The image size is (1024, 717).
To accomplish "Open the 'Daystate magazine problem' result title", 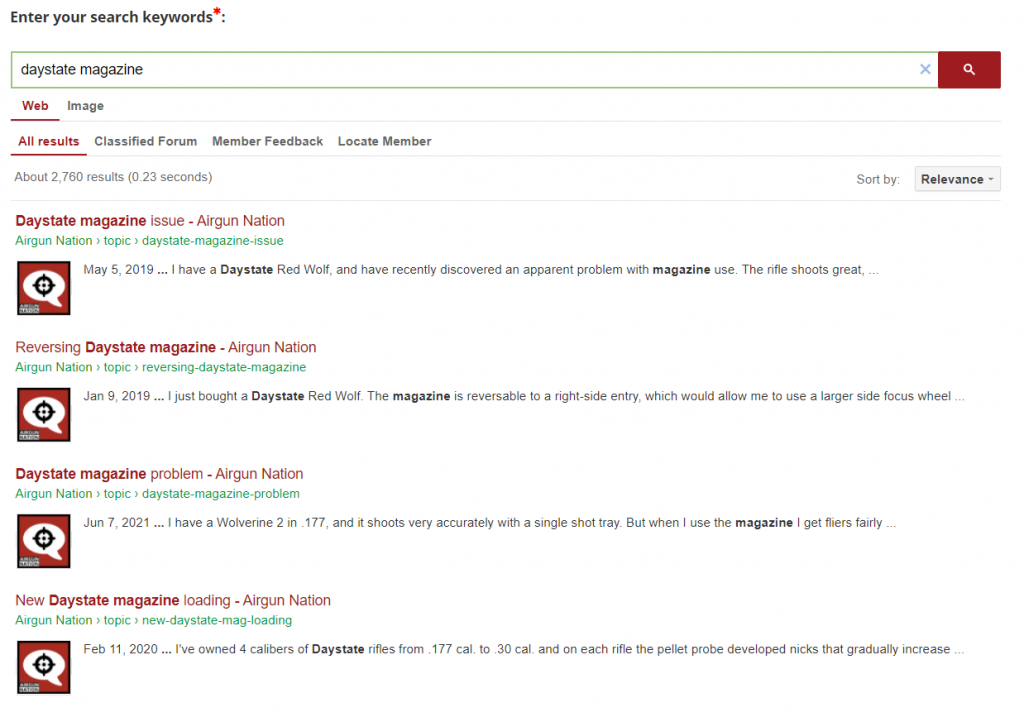I will [159, 474].
